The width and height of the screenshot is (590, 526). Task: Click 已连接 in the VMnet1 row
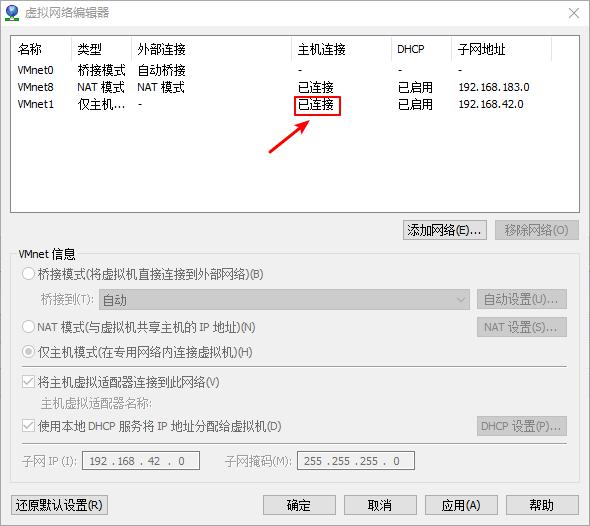[x=316, y=104]
